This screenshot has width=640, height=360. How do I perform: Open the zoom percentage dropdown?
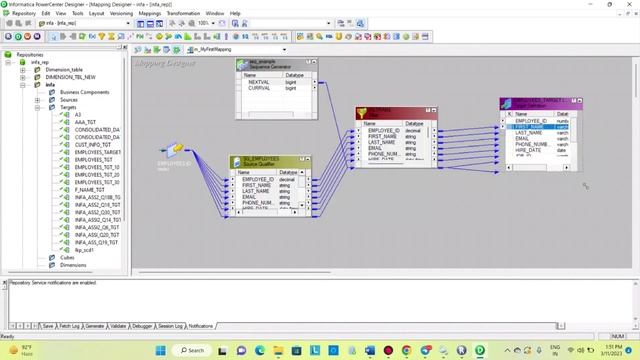pos(213,23)
